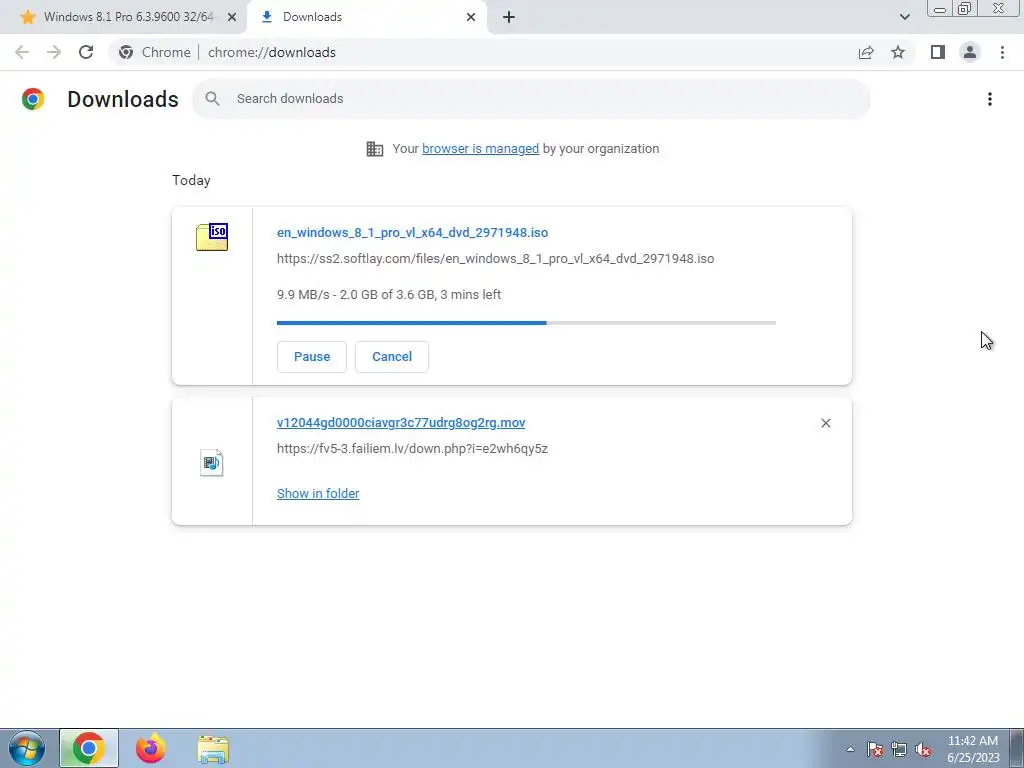
Task: Click the Action Center flag icon
Action: (875, 749)
